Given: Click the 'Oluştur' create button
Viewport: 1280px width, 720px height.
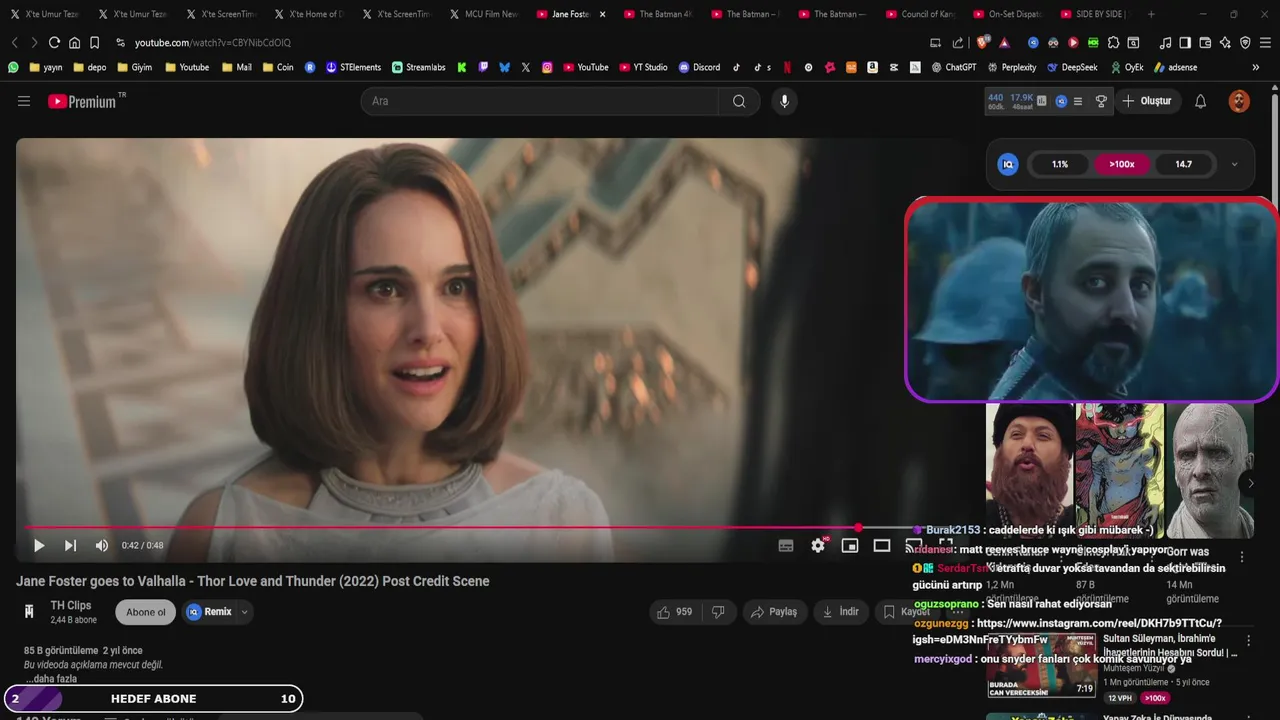Looking at the screenshot, I should pos(1147,101).
